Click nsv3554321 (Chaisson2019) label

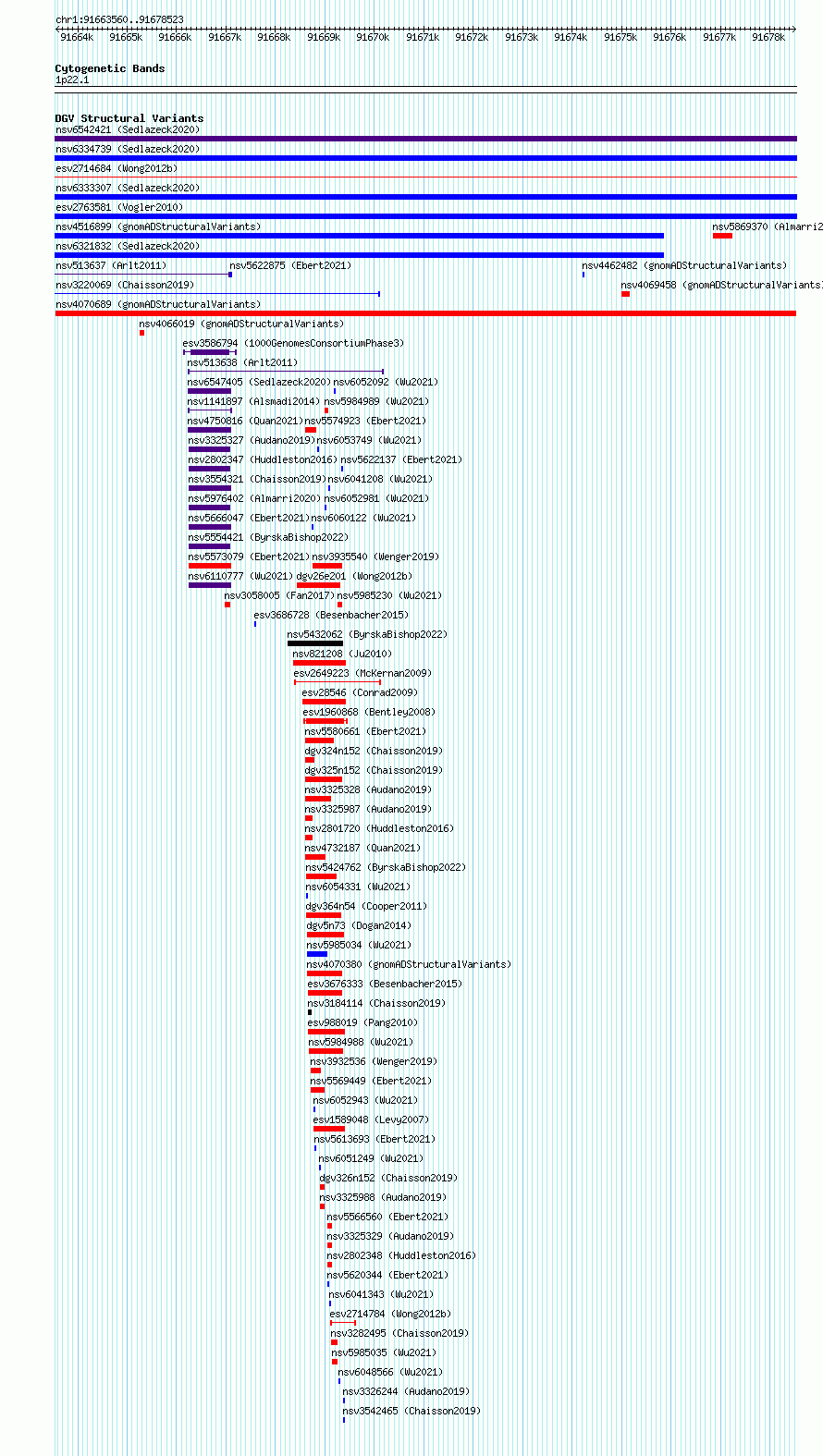tap(257, 479)
